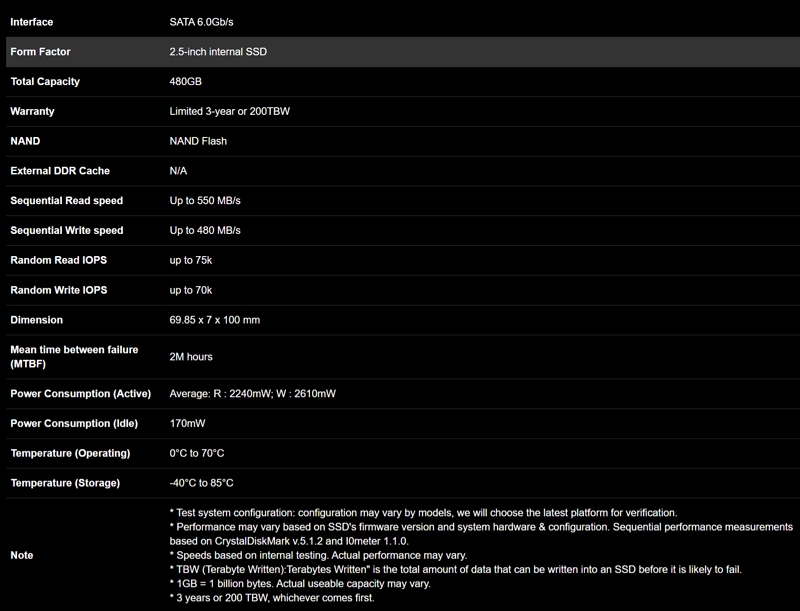This screenshot has width=800, height=611.
Task: Select the up to 75k value
Action: coord(191,260)
